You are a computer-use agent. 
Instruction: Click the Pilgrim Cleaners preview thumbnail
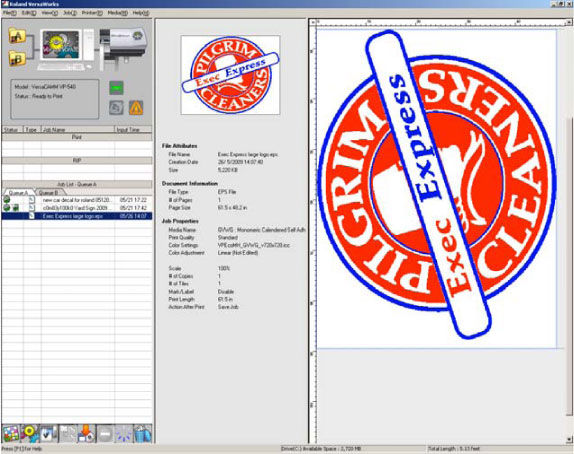(230, 75)
